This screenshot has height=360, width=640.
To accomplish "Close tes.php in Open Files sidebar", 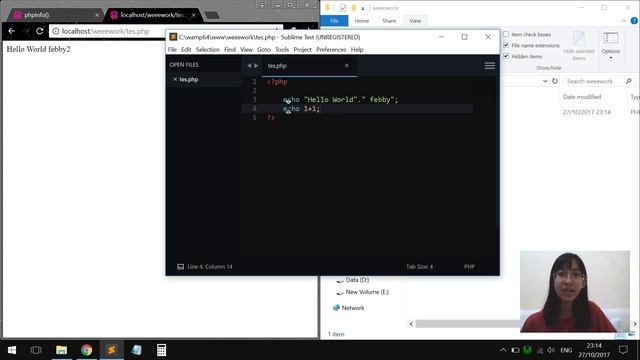I will click(x=175, y=79).
